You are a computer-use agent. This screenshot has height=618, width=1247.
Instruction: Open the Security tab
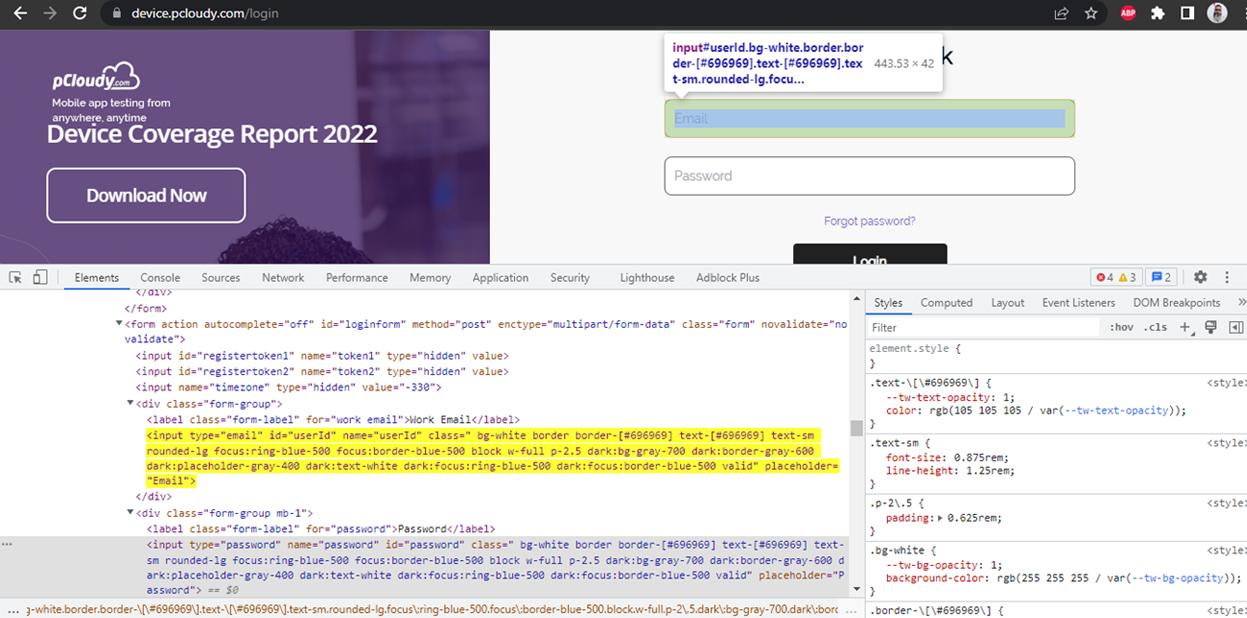point(570,277)
